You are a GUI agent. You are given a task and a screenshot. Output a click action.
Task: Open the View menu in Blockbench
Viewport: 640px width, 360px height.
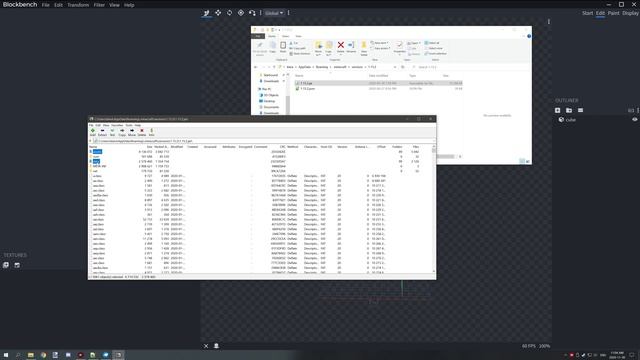[114, 5]
